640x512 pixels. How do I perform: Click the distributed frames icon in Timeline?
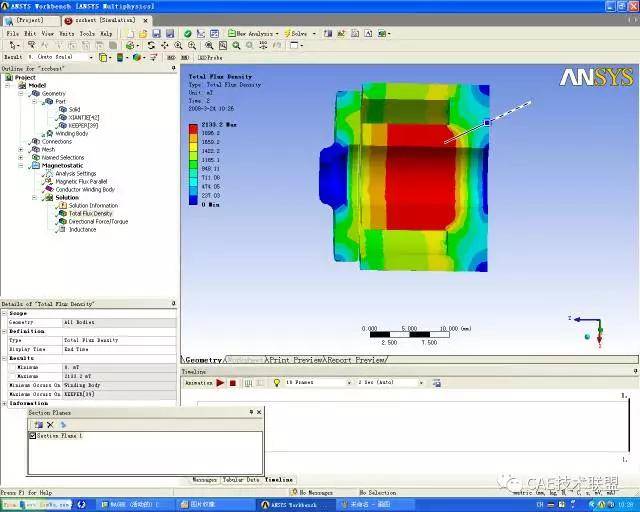(x=248, y=383)
